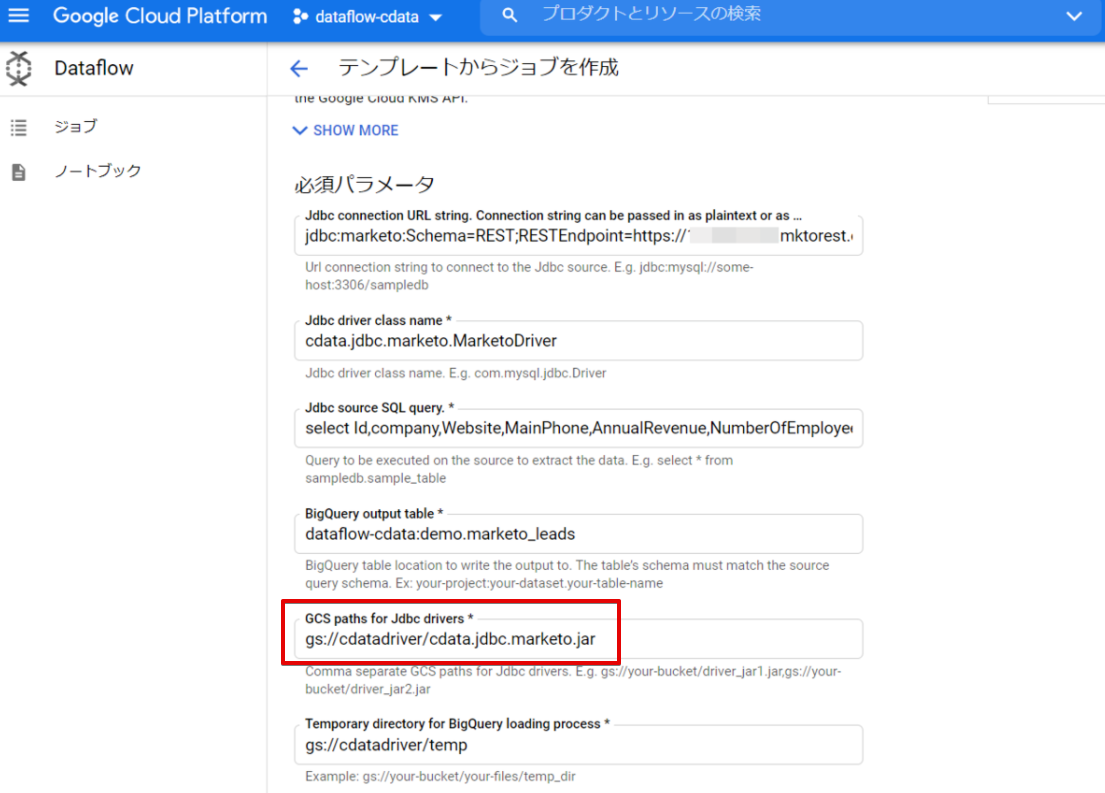Image resolution: width=1105 pixels, height=793 pixels.
Task: Click the テンプレートからジョブを作成 page title
Action: 478,68
